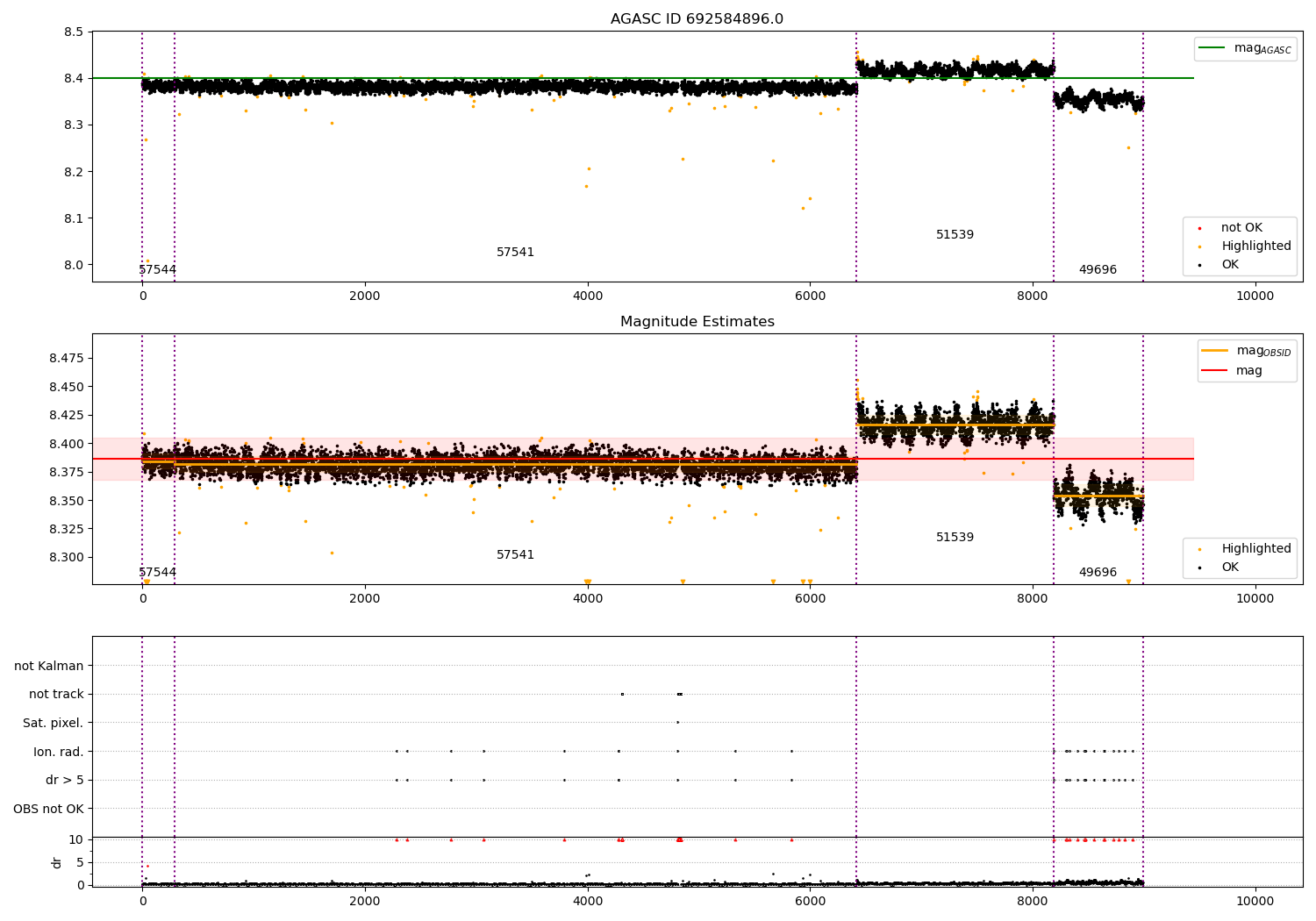
Task: Click the 'Magnitude Estimates' subplot title
Action: tap(697, 322)
